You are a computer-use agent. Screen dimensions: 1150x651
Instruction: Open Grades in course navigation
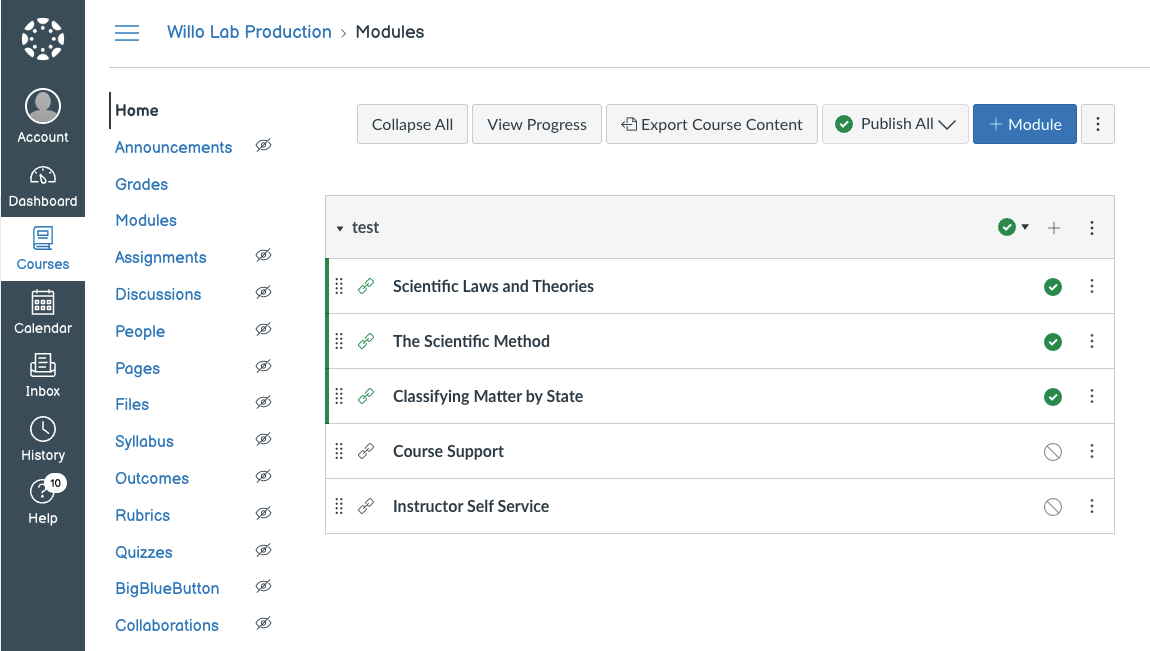pos(142,184)
